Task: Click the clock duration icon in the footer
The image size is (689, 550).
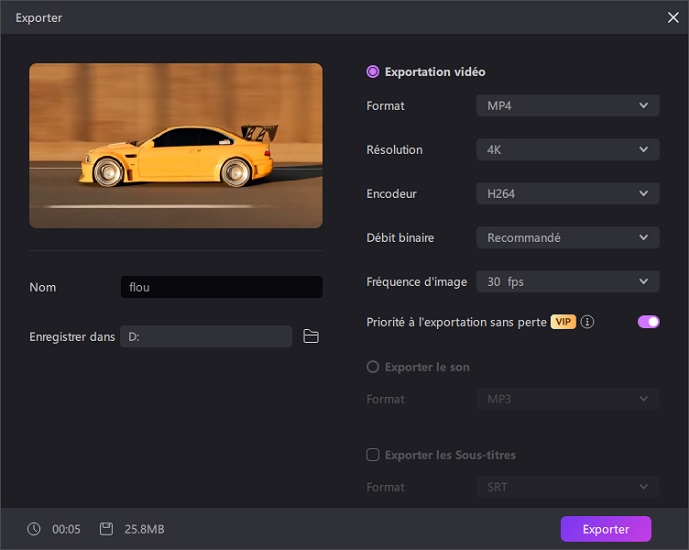Action: 34,529
